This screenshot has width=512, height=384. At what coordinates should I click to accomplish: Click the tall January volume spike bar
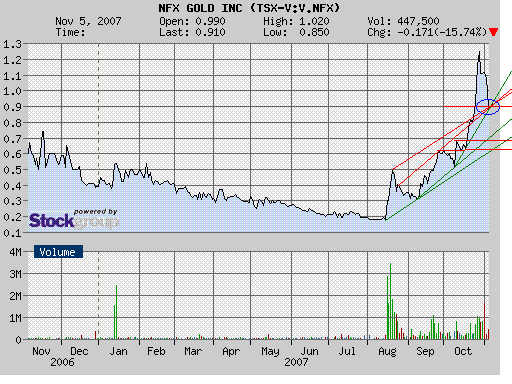click(116, 312)
